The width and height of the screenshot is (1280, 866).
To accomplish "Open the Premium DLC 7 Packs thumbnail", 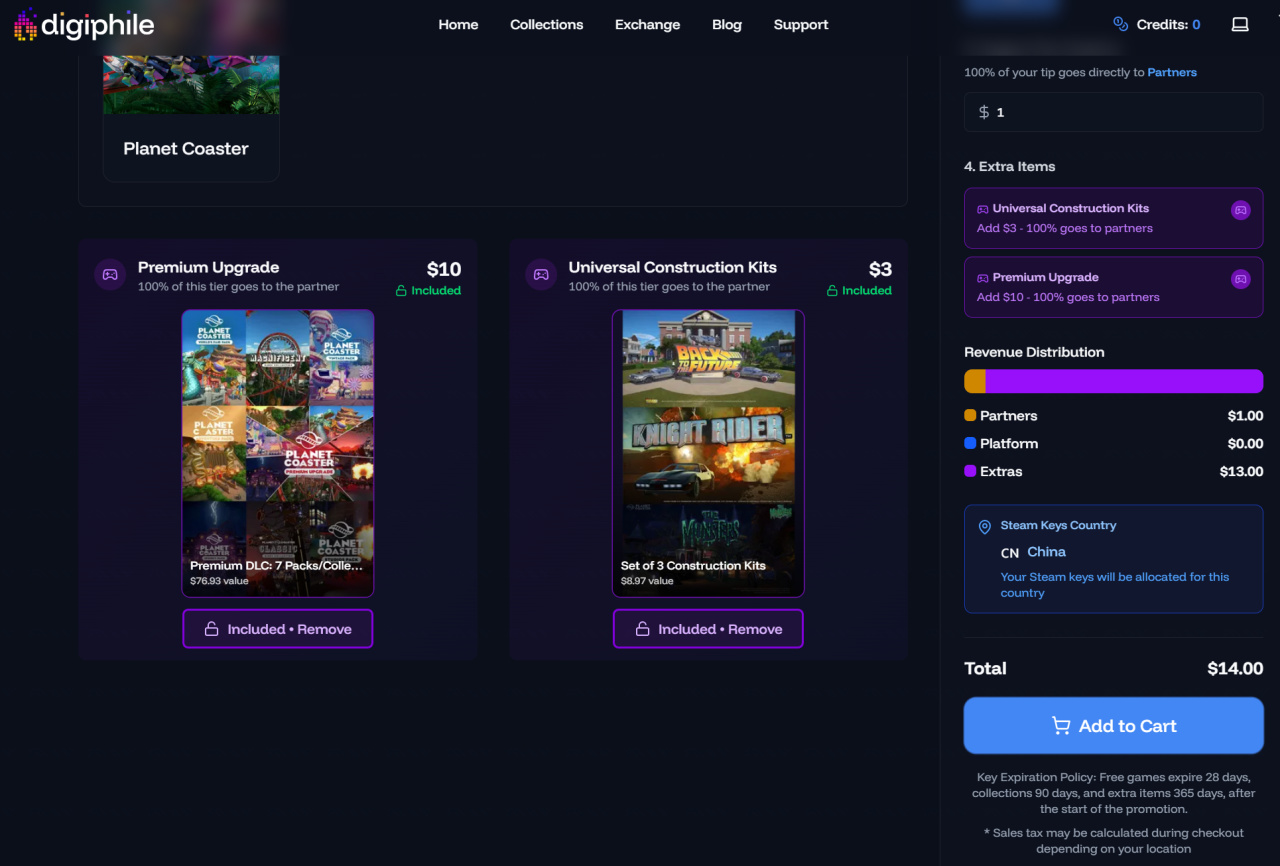I will [x=278, y=453].
